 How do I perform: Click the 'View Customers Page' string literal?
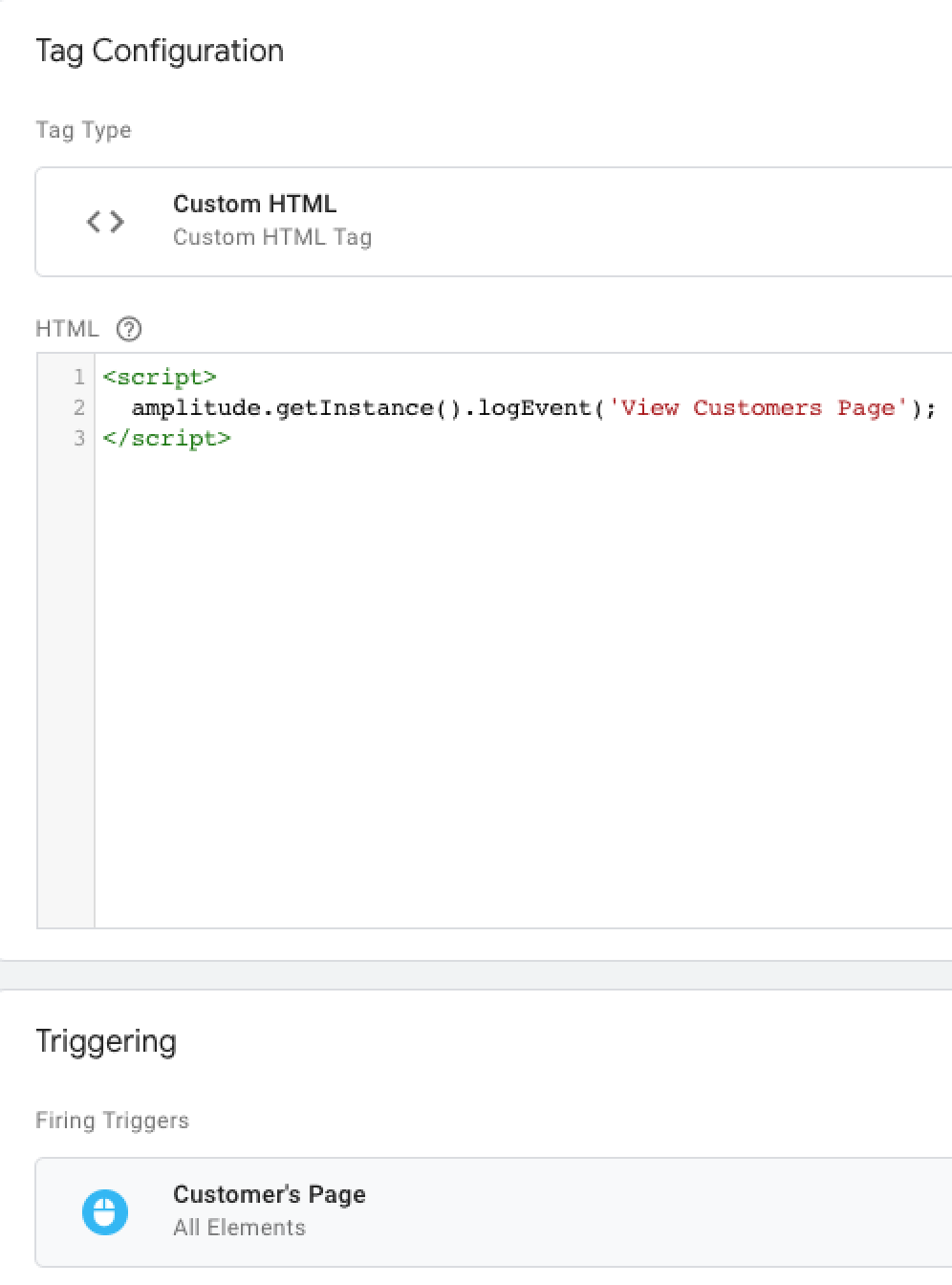(x=758, y=408)
